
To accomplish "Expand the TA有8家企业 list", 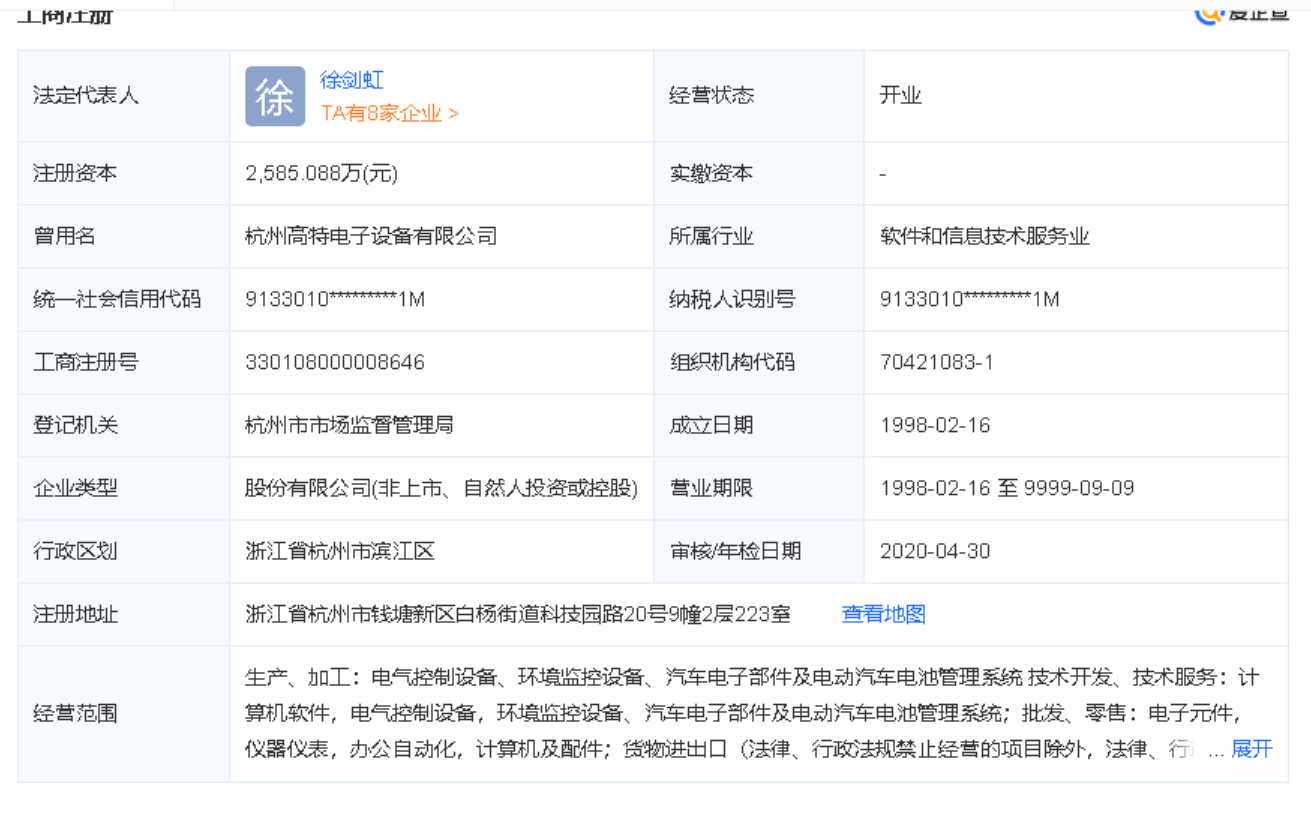I will pyautogui.click(x=389, y=113).
